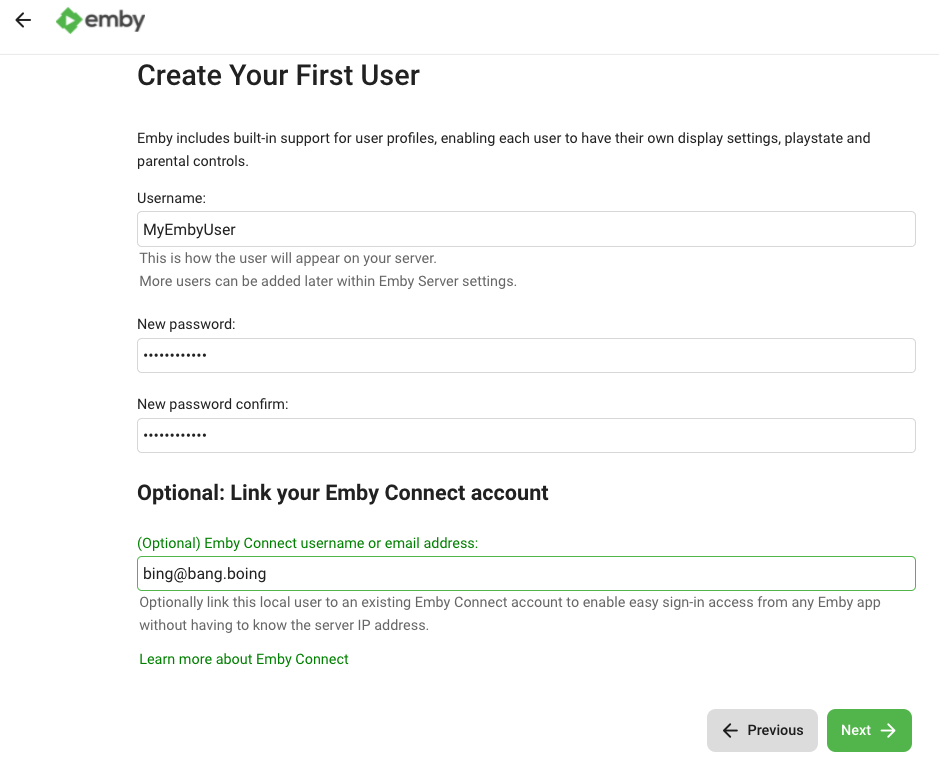The width and height of the screenshot is (939, 778).
Task: Click the New password confirm: label
Action: (212, 404)
